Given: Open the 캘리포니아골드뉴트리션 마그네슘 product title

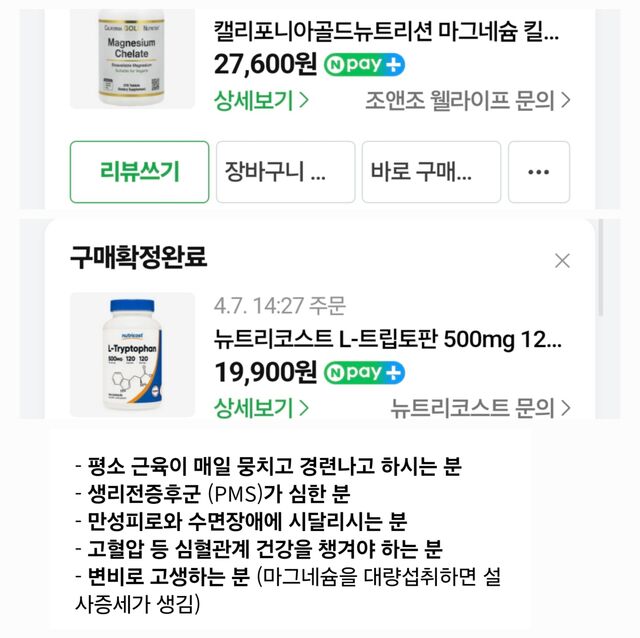Looking at the screenshot, I should coord(387,31).
